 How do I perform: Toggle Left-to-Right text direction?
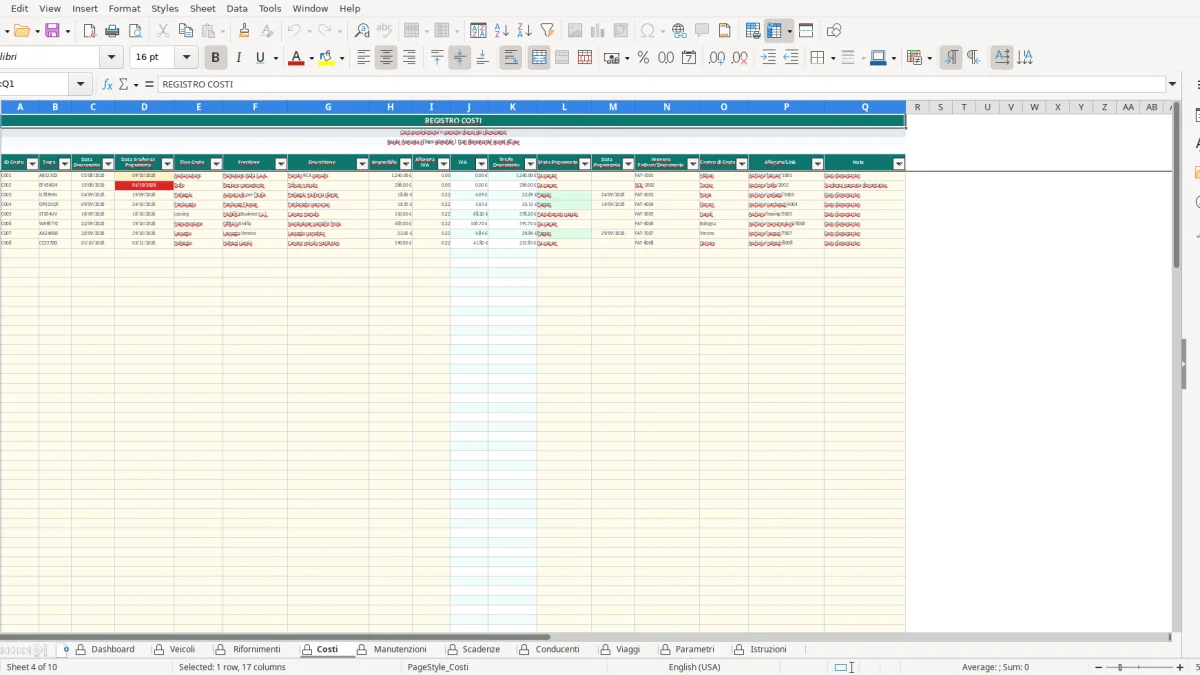point(951,58)
